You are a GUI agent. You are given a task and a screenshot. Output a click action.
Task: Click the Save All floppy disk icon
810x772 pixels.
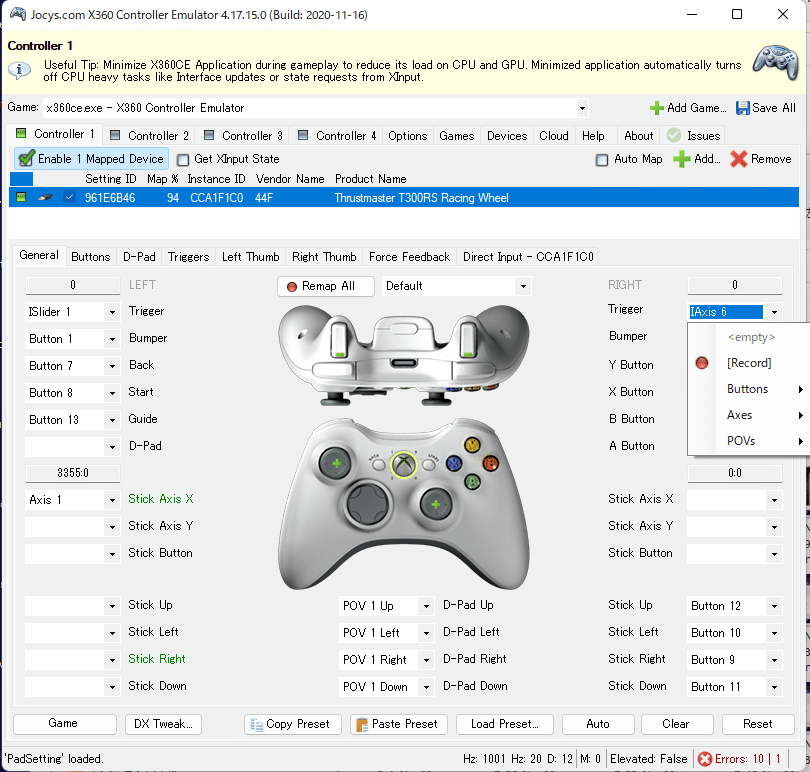pos(742,108)
